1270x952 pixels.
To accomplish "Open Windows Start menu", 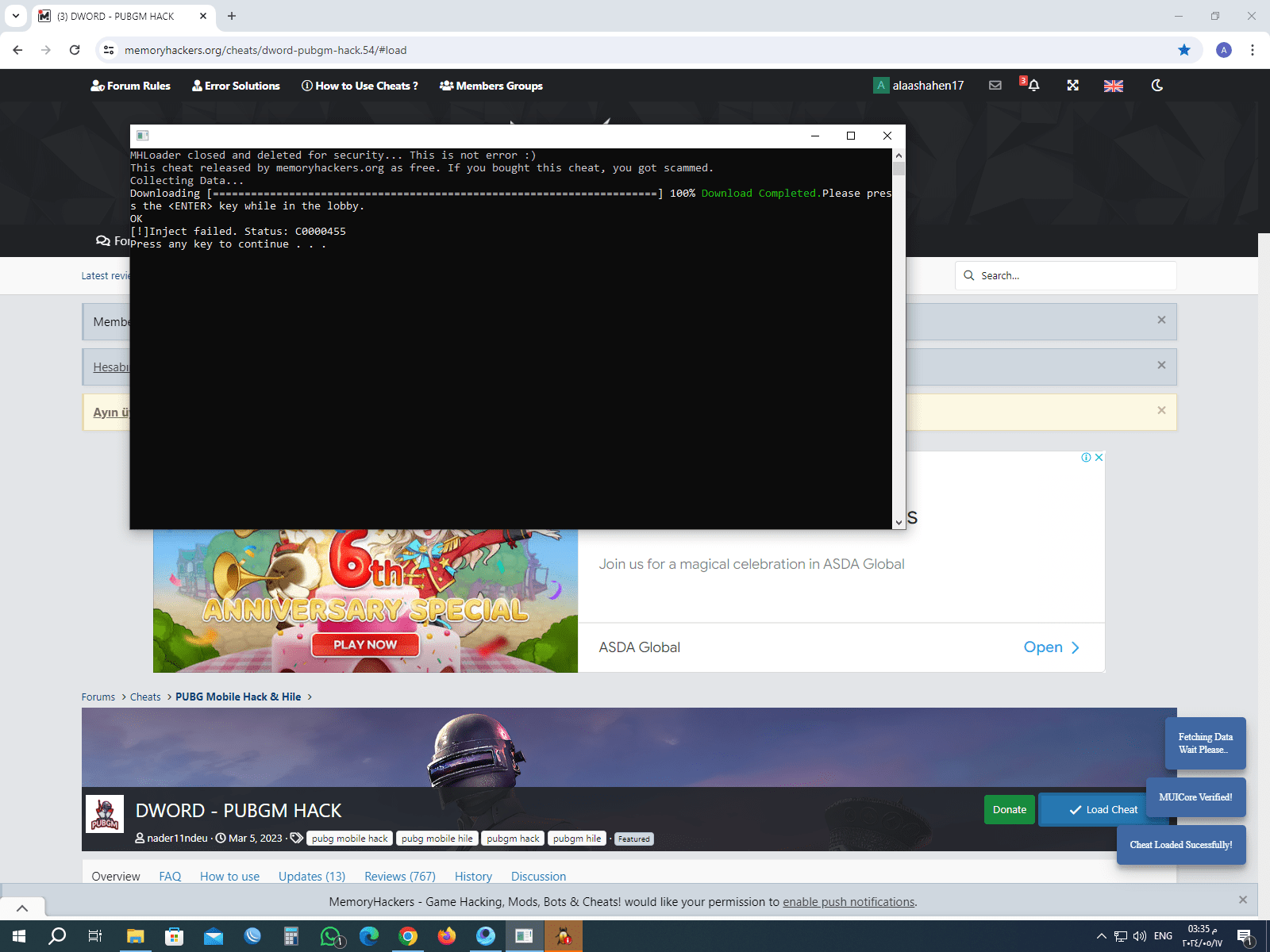I will (19, 936).
